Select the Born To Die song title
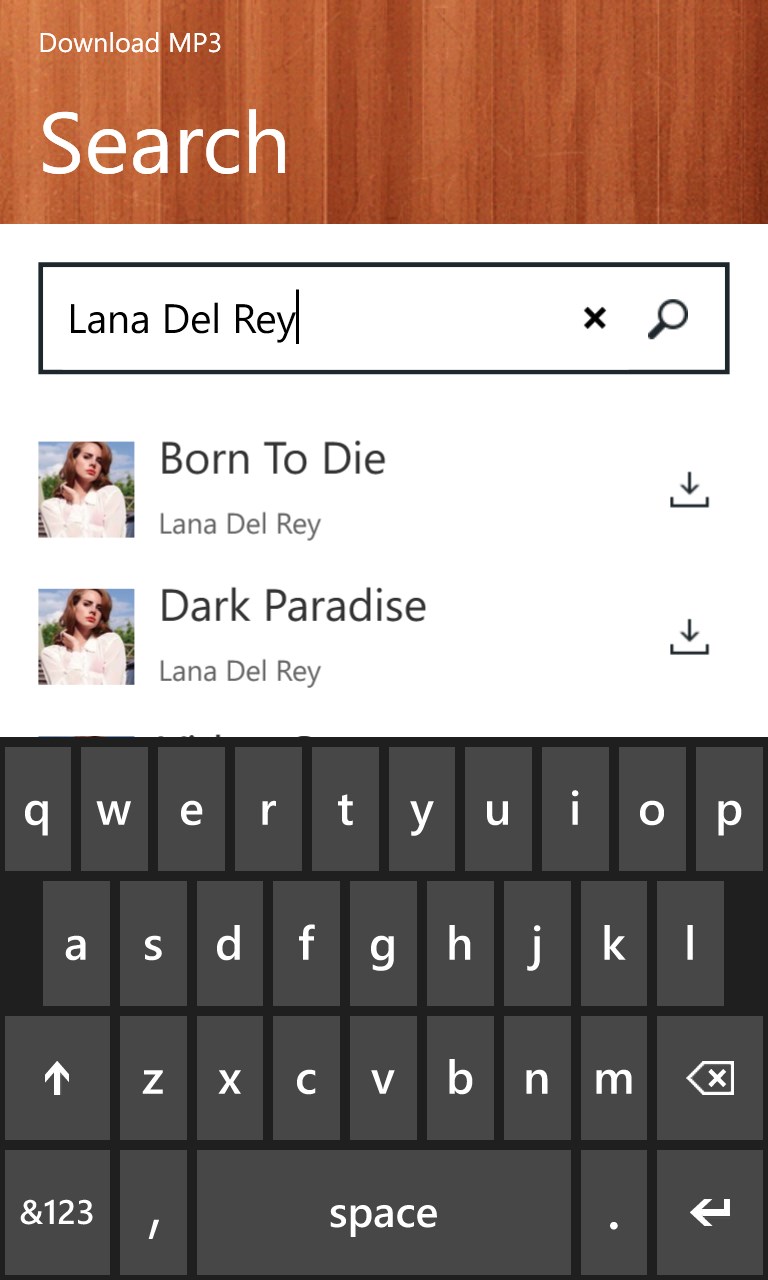The width and height of the screenshot is (768, 1280). point(273,459)
